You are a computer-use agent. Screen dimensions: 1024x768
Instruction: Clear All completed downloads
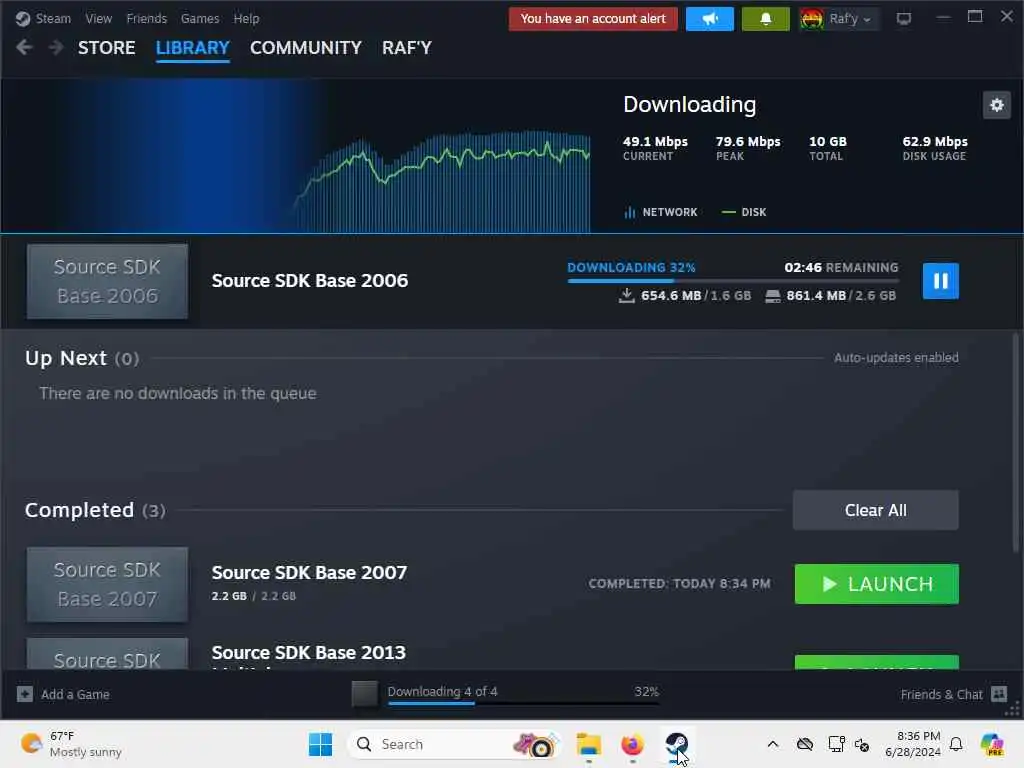875,510
